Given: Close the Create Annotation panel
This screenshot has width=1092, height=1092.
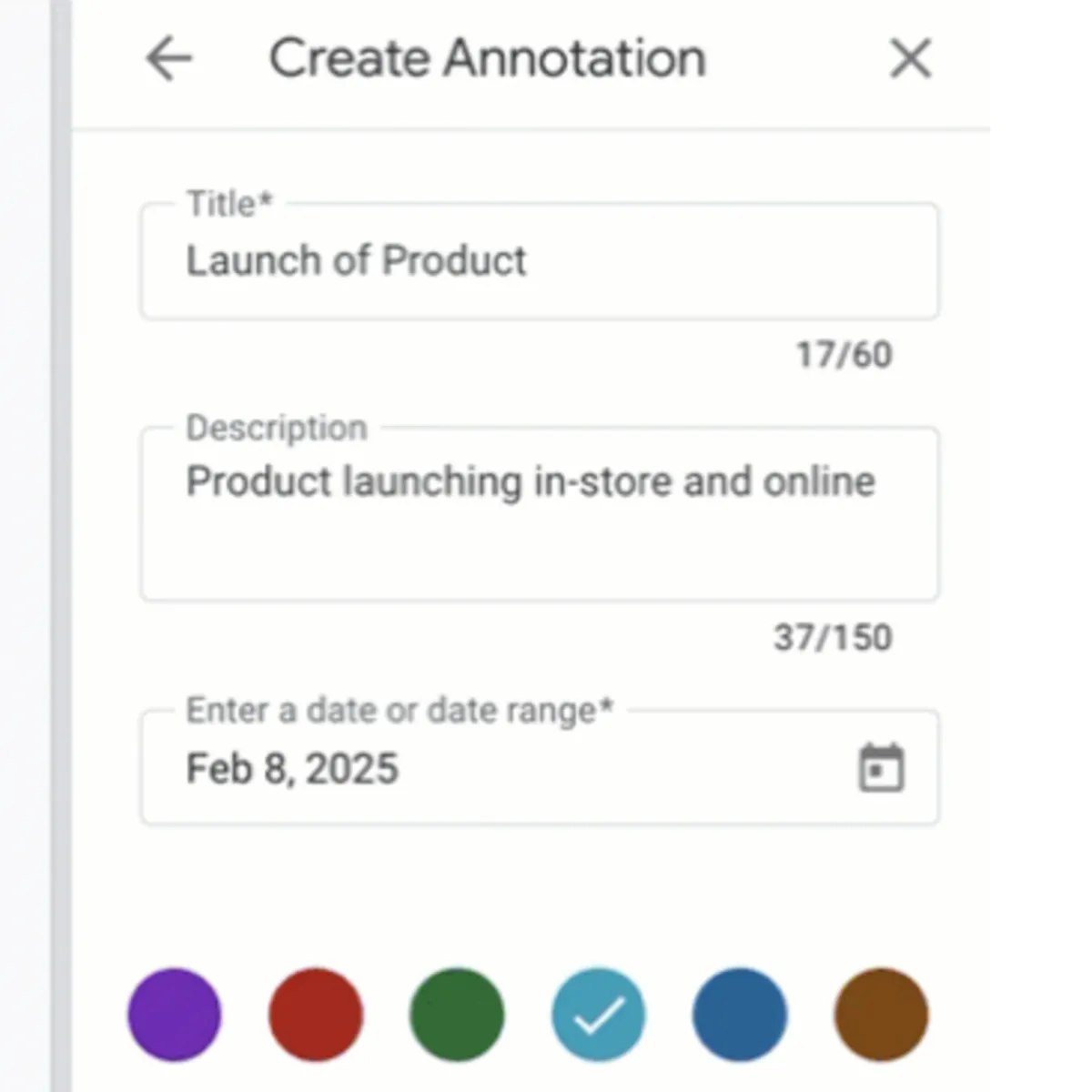Looking at the screenshot, I should pyautogui.click(x=909, y=59).
